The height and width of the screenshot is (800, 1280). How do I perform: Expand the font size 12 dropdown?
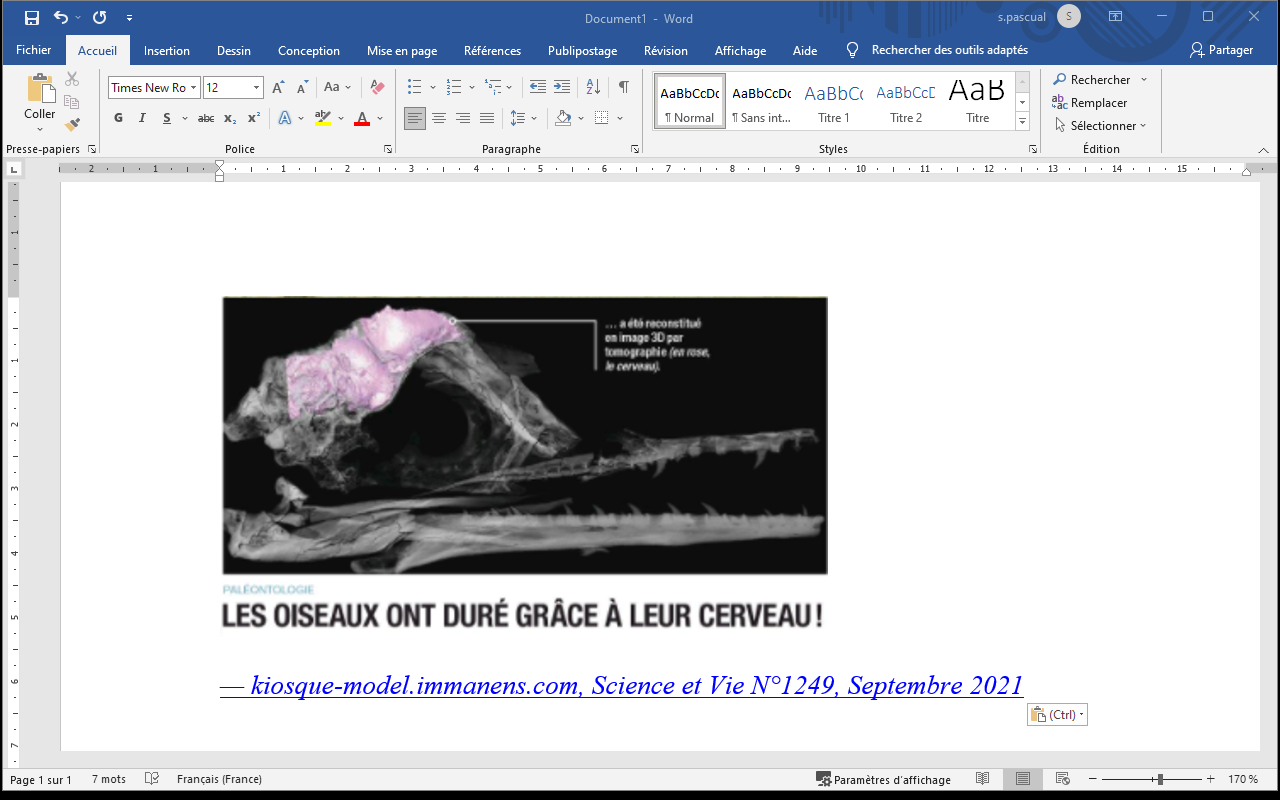(x=256, y=88)
